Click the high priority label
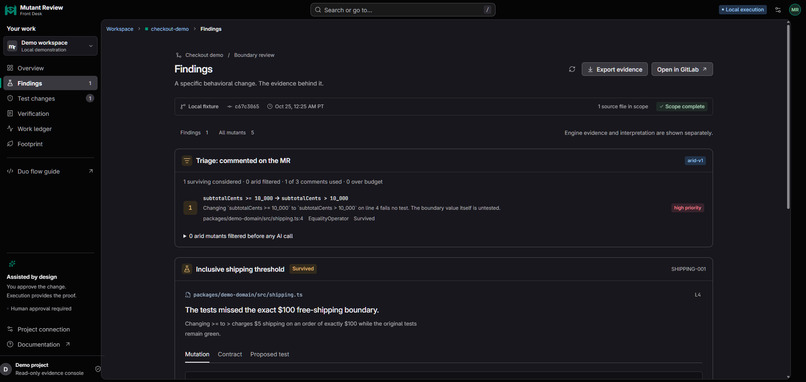 (x=687, y=208)
